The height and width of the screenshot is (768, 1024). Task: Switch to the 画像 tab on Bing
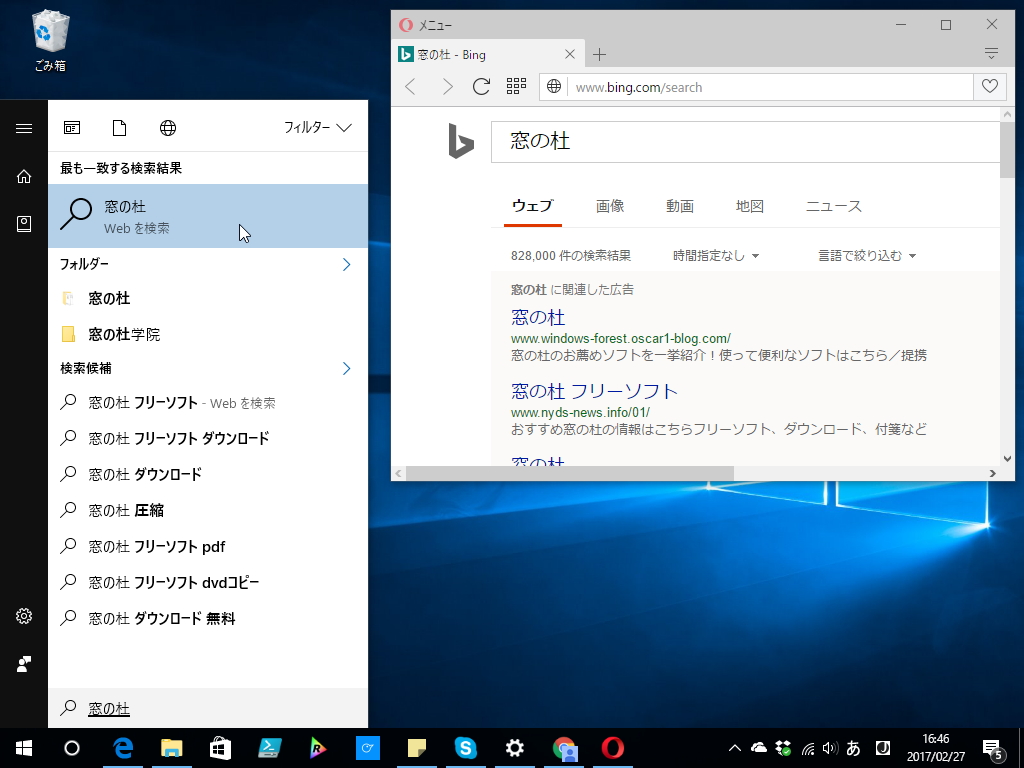point(610,206)
